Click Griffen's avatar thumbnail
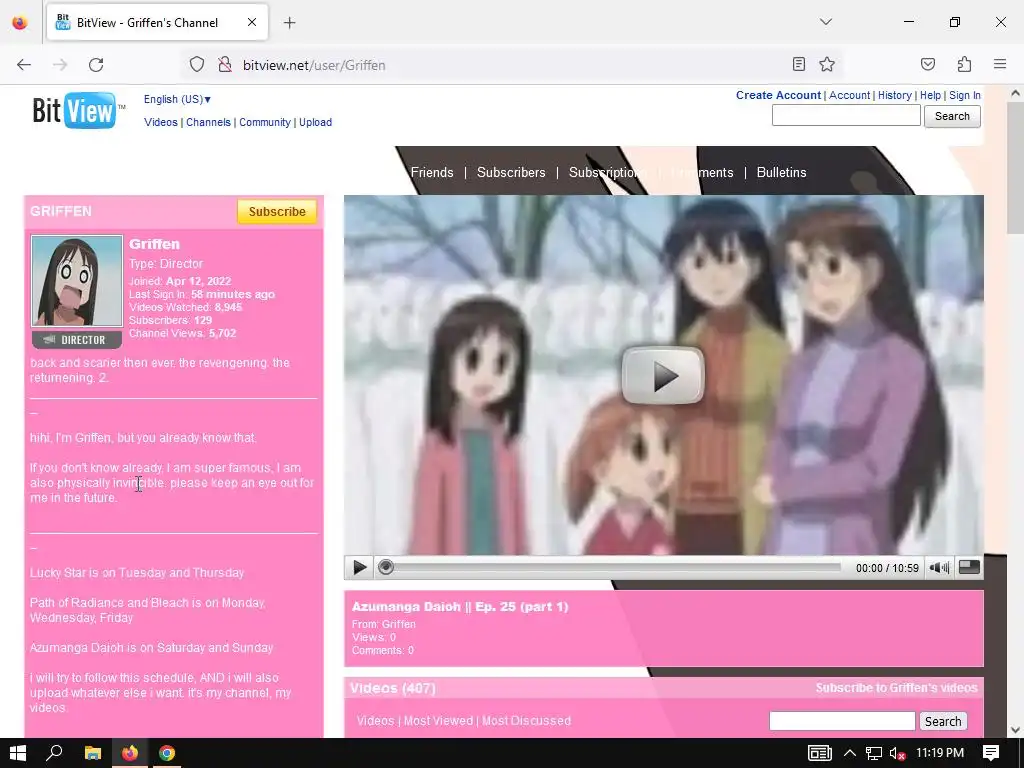The width and height of the screenshot is (1024, 768). (77, 281)
